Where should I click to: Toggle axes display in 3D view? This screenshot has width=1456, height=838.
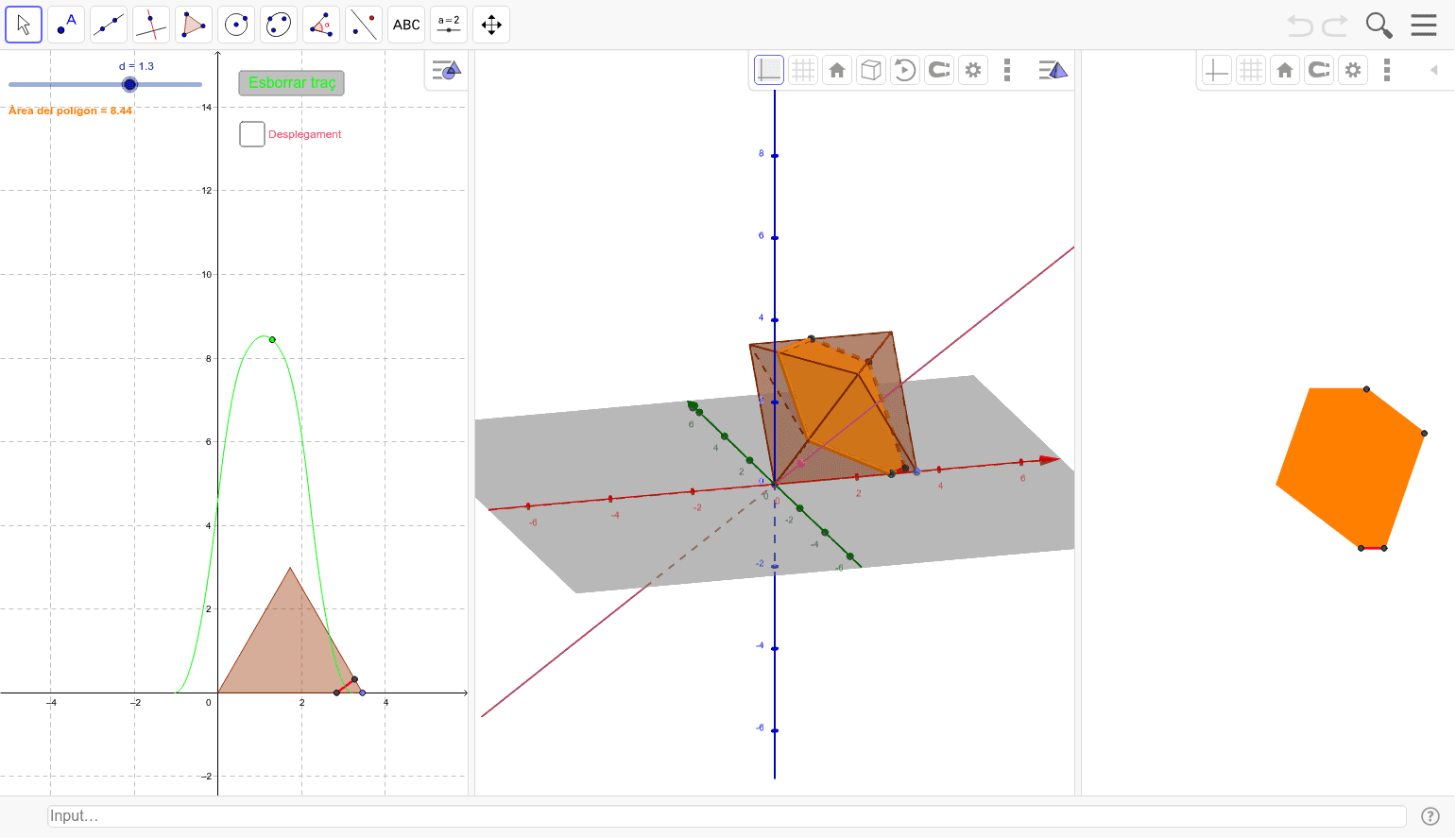769,70
